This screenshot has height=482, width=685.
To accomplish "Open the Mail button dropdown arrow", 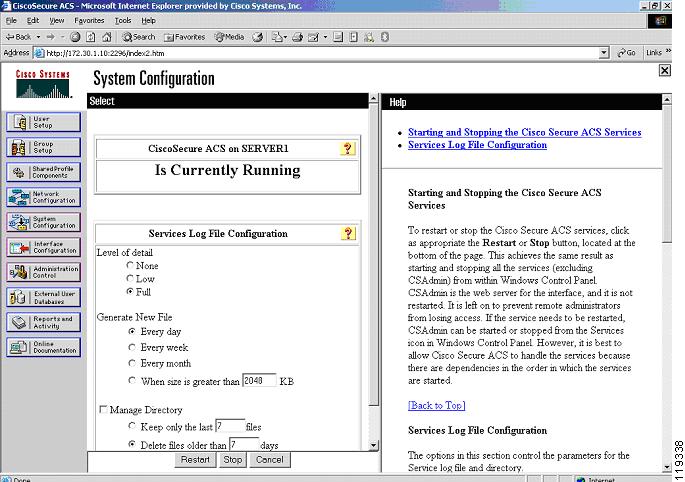I will pos(285,37).
